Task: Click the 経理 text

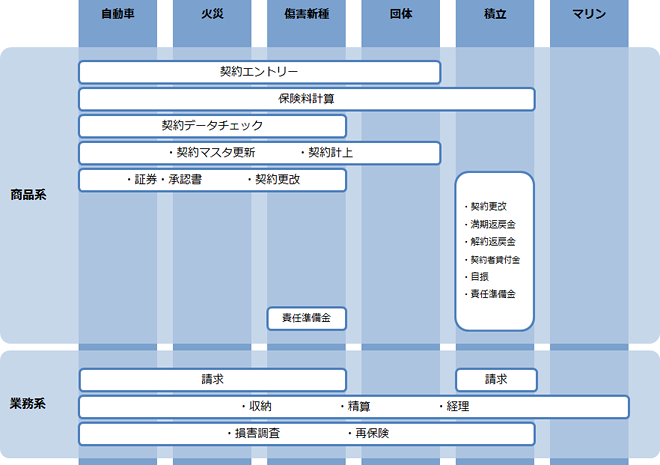Action: click(x=458, y=406)
